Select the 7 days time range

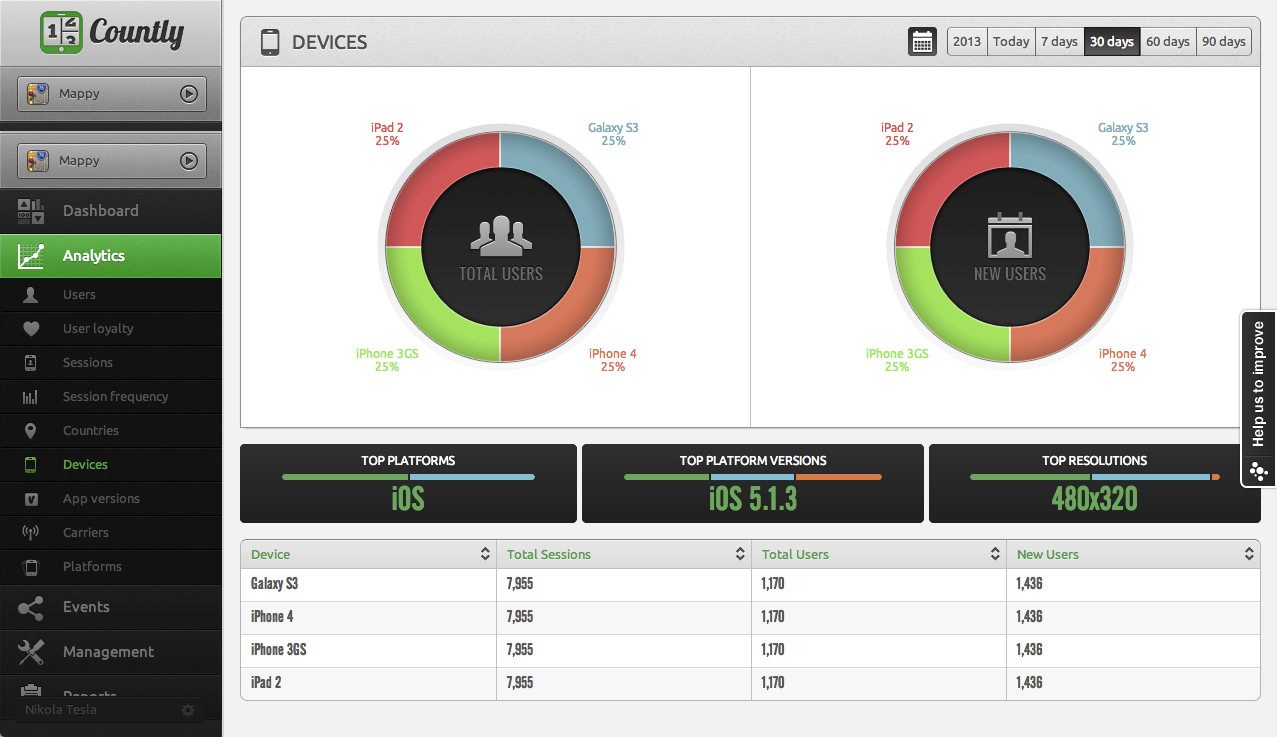point(1059,42)
